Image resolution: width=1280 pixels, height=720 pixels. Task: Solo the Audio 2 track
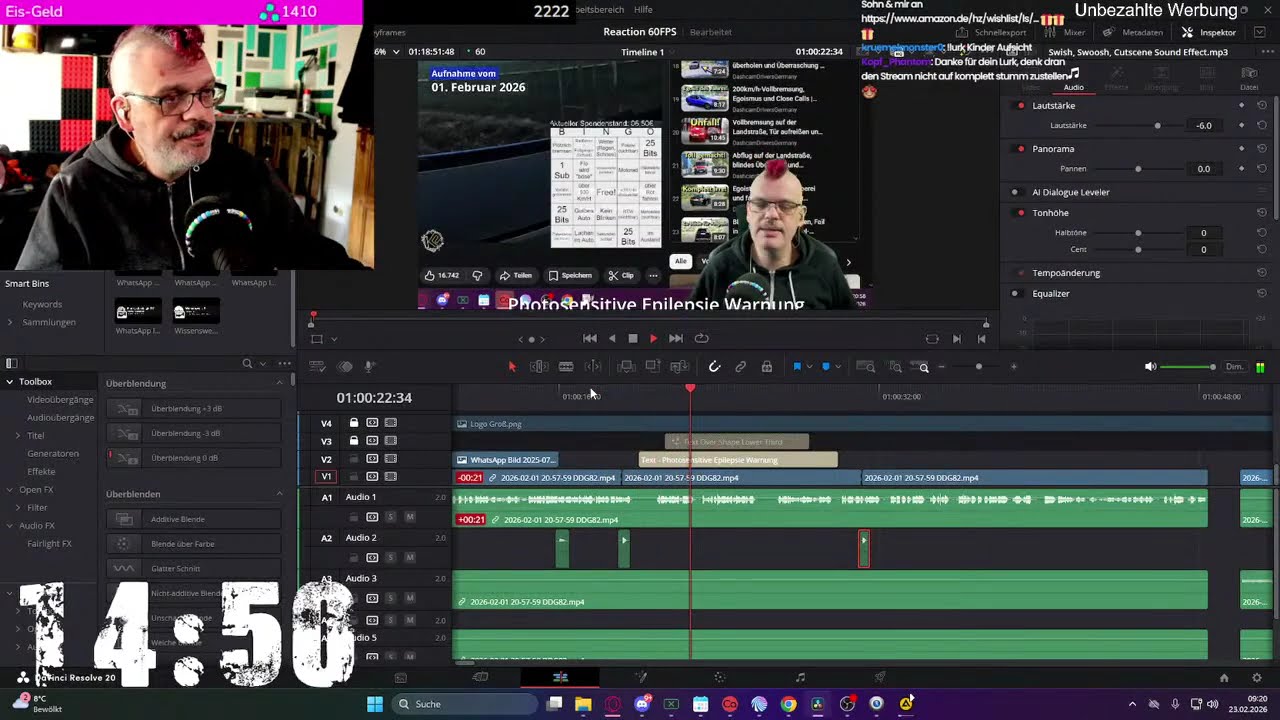coord(390,557)
